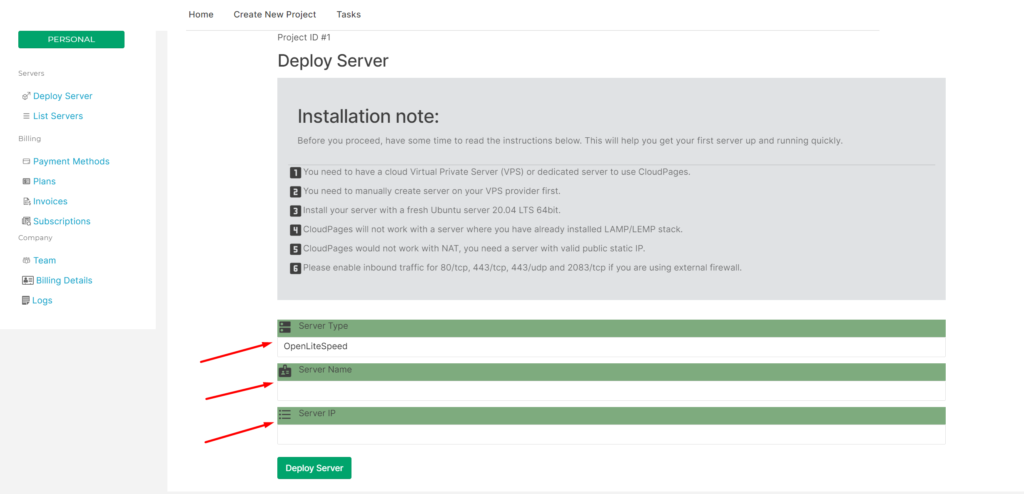Click the Invoices document icon
The image size is (1024, 494).
coord(26,201)
